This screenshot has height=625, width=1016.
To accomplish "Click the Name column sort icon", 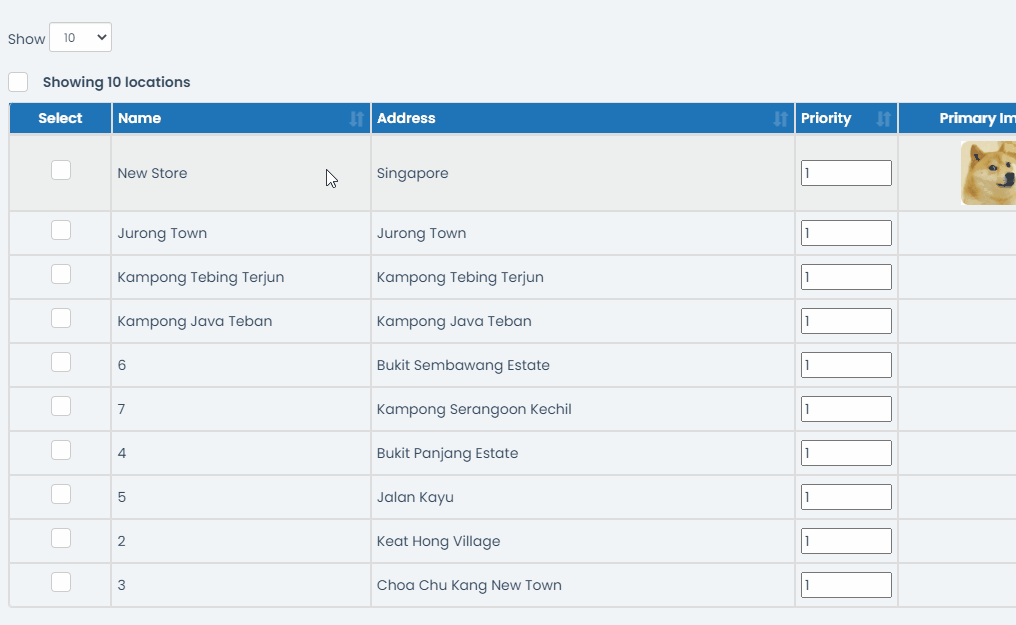I will 357,119.
